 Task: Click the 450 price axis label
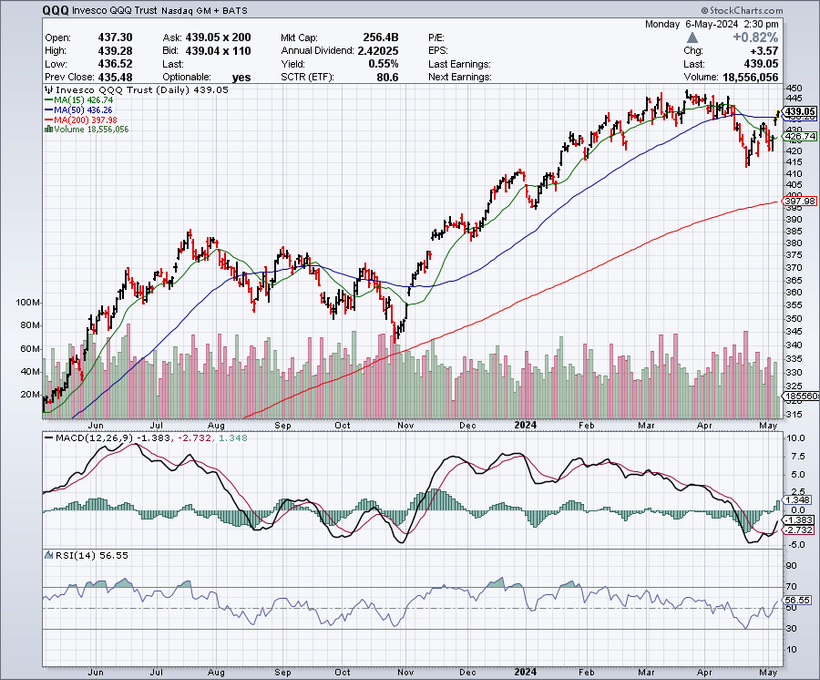[794, 88]
